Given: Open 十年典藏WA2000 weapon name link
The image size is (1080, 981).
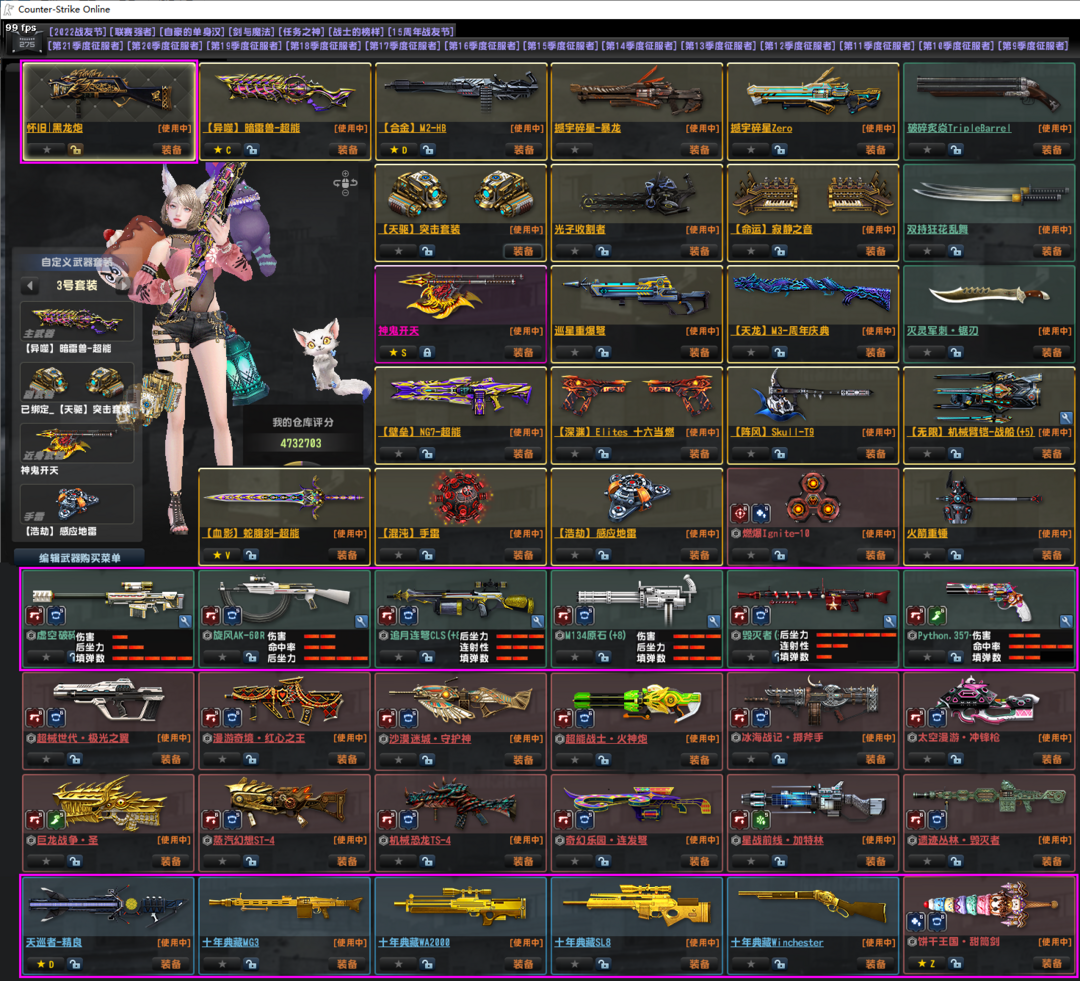Looking at the screenshot, I should click(x=414, y=942).
